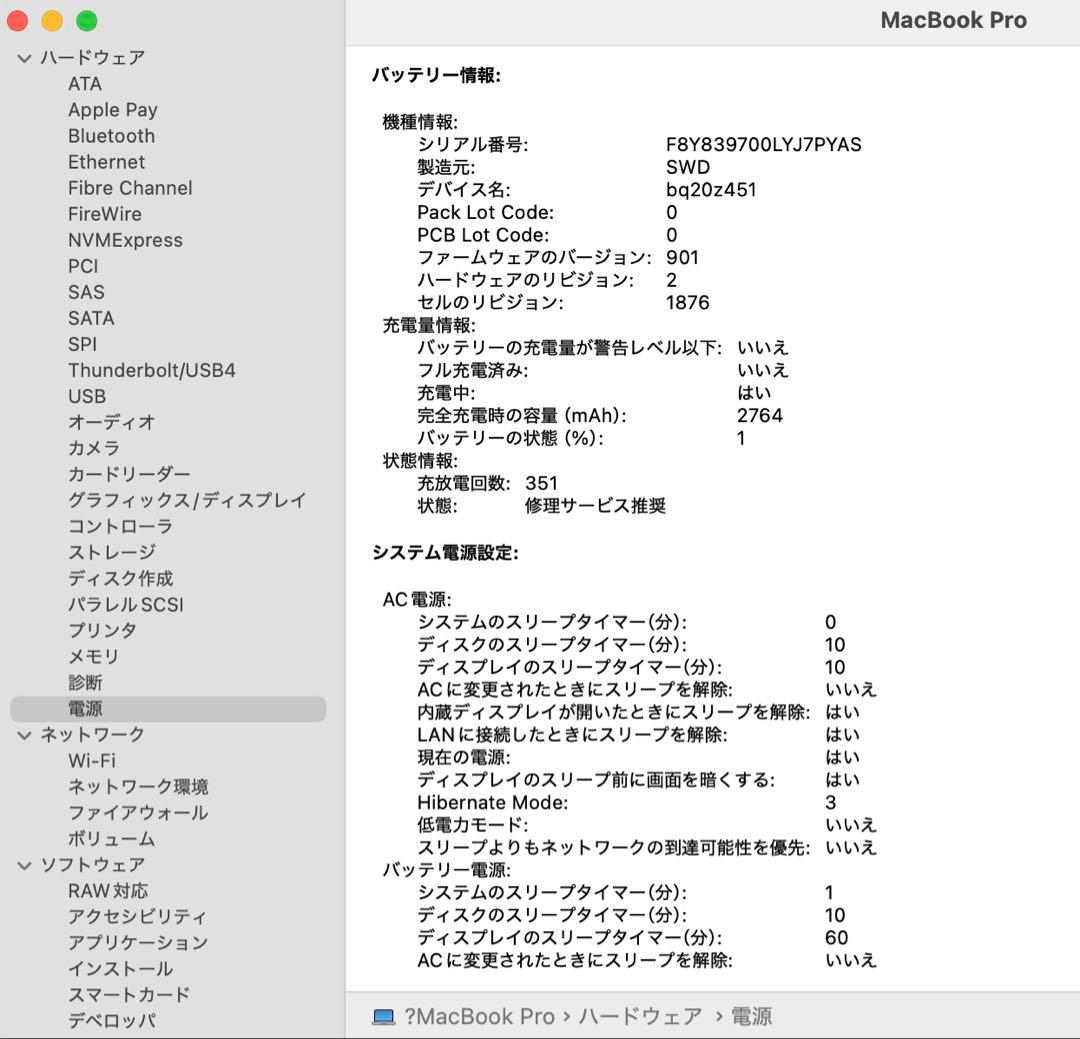Click 電源 in the breadcrumb path
The width and height of the screenshot is (1080, 1039).
[757, 1015]
